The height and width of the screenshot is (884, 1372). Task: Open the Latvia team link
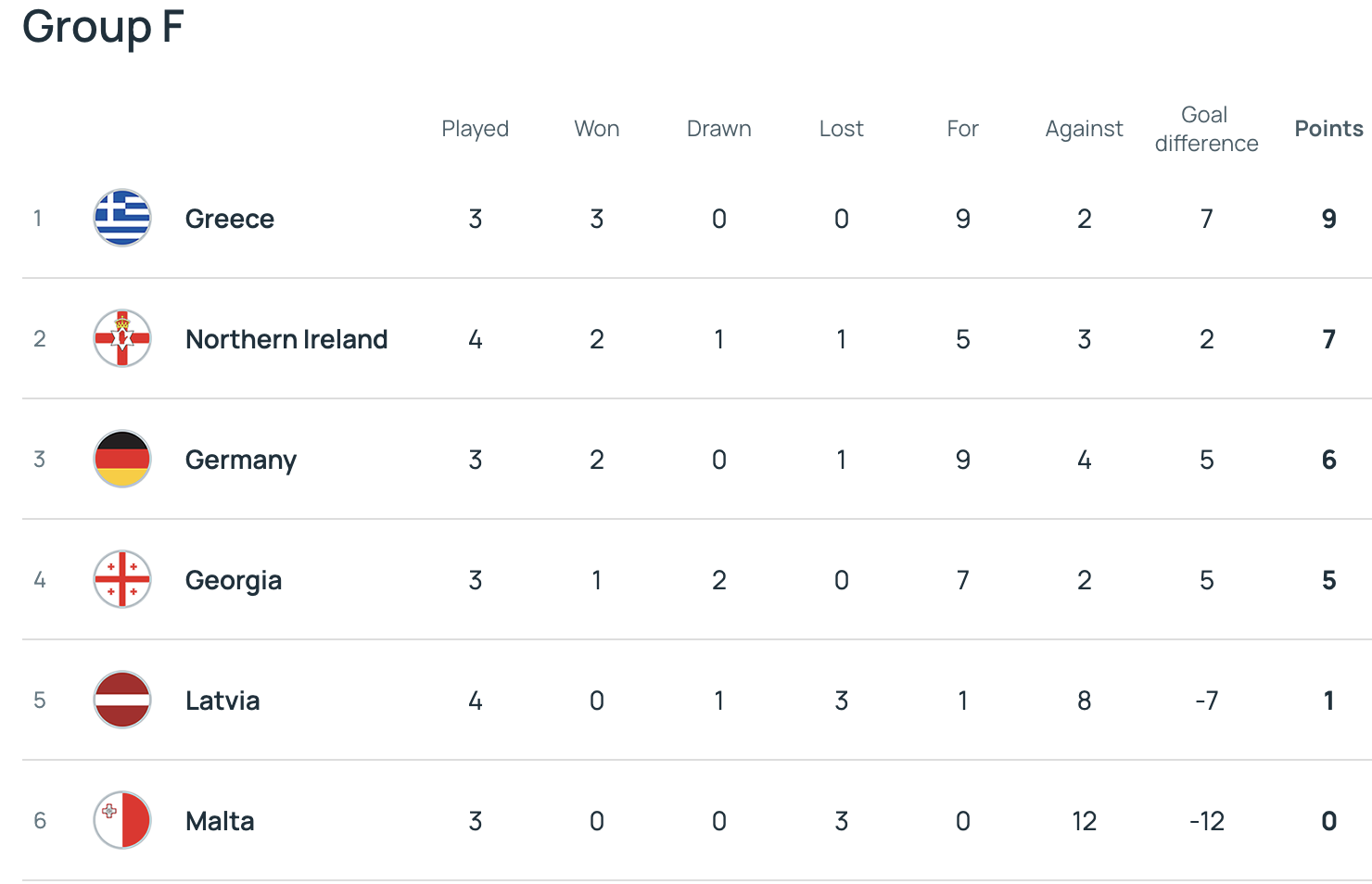coord(222,701)
